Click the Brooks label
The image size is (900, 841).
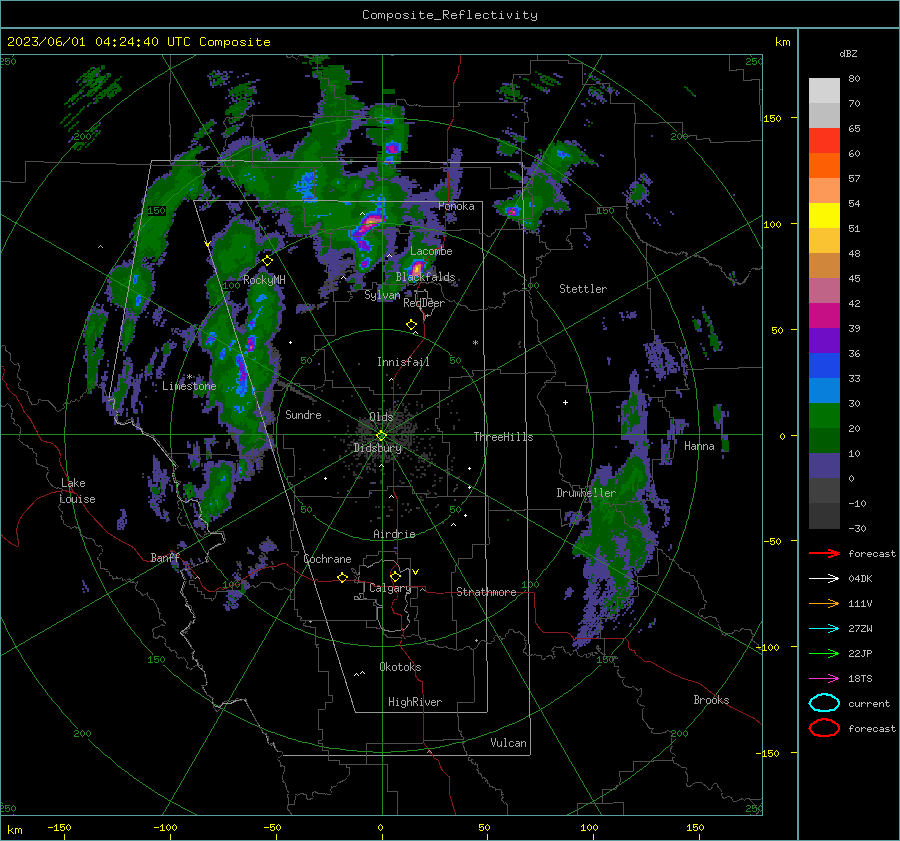[711, 700]
